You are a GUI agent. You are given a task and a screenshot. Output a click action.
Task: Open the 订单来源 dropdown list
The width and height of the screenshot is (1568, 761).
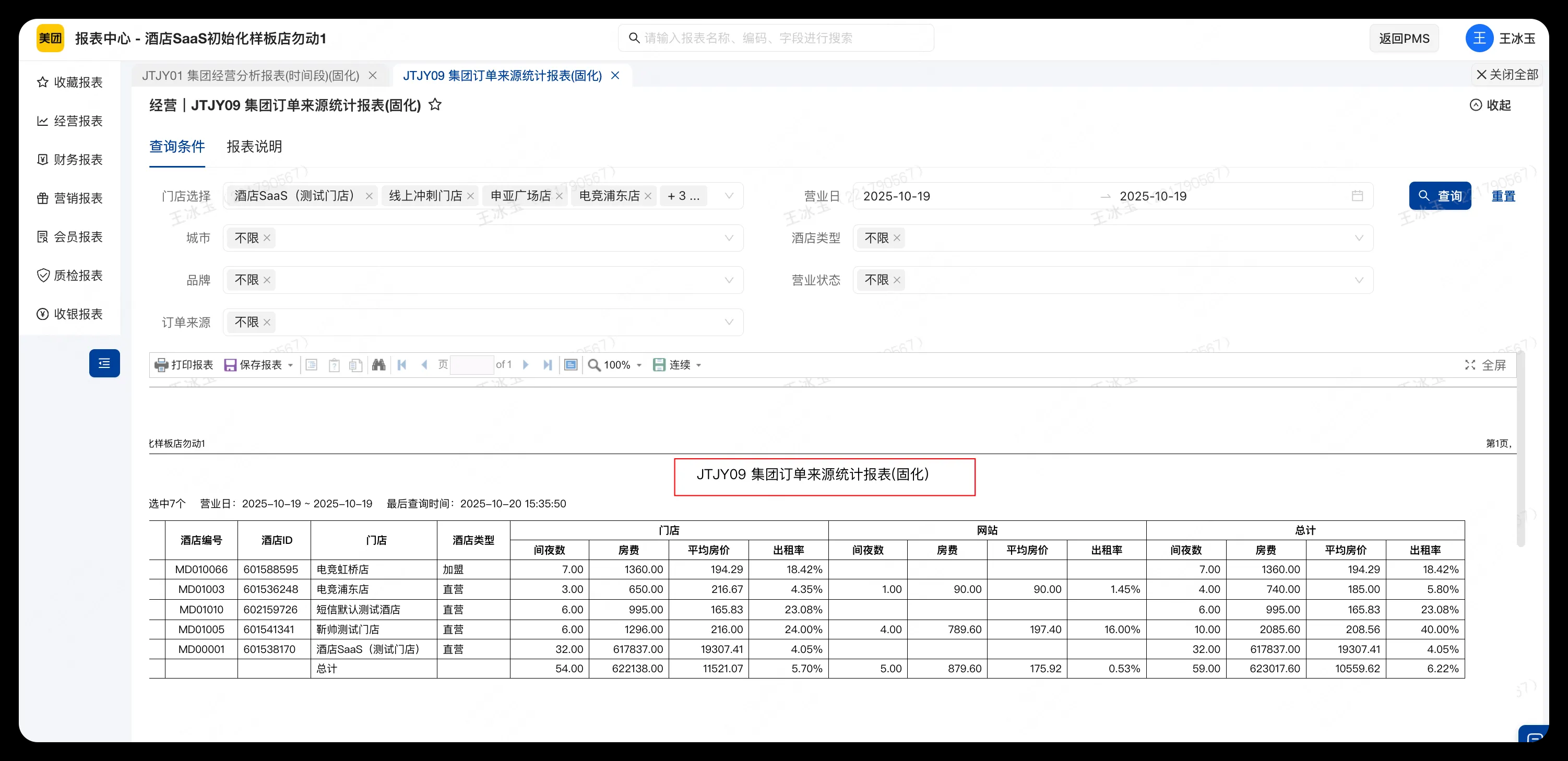[729, 322]
